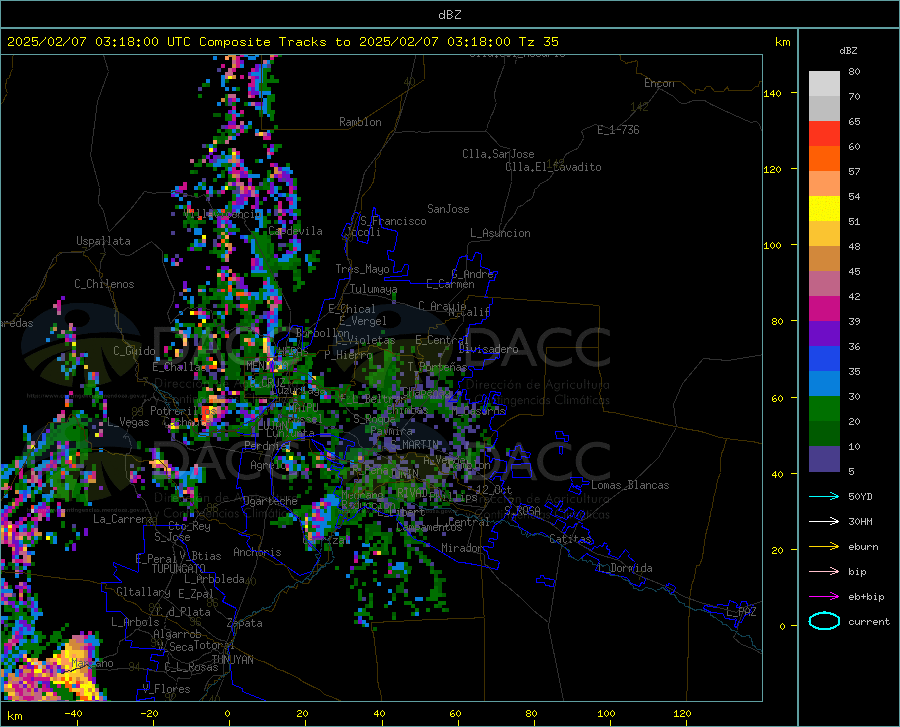Image resolution: width=900 pixels, height=727 pixels.
Task: Select the 10 dBZ slate violet swatch
Action: [x=824, y=459]
